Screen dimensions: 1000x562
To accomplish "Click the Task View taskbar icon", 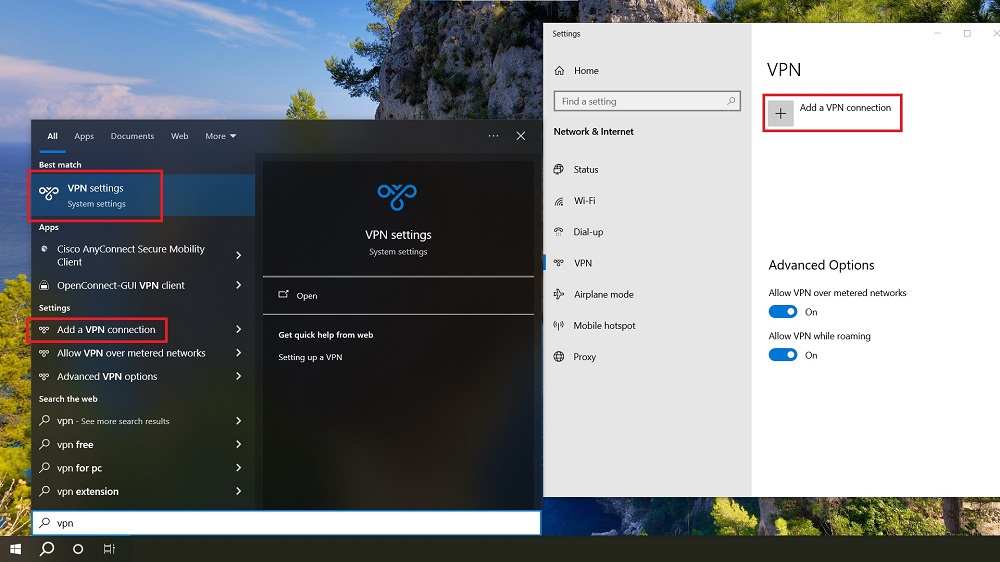I will (109, 549).
